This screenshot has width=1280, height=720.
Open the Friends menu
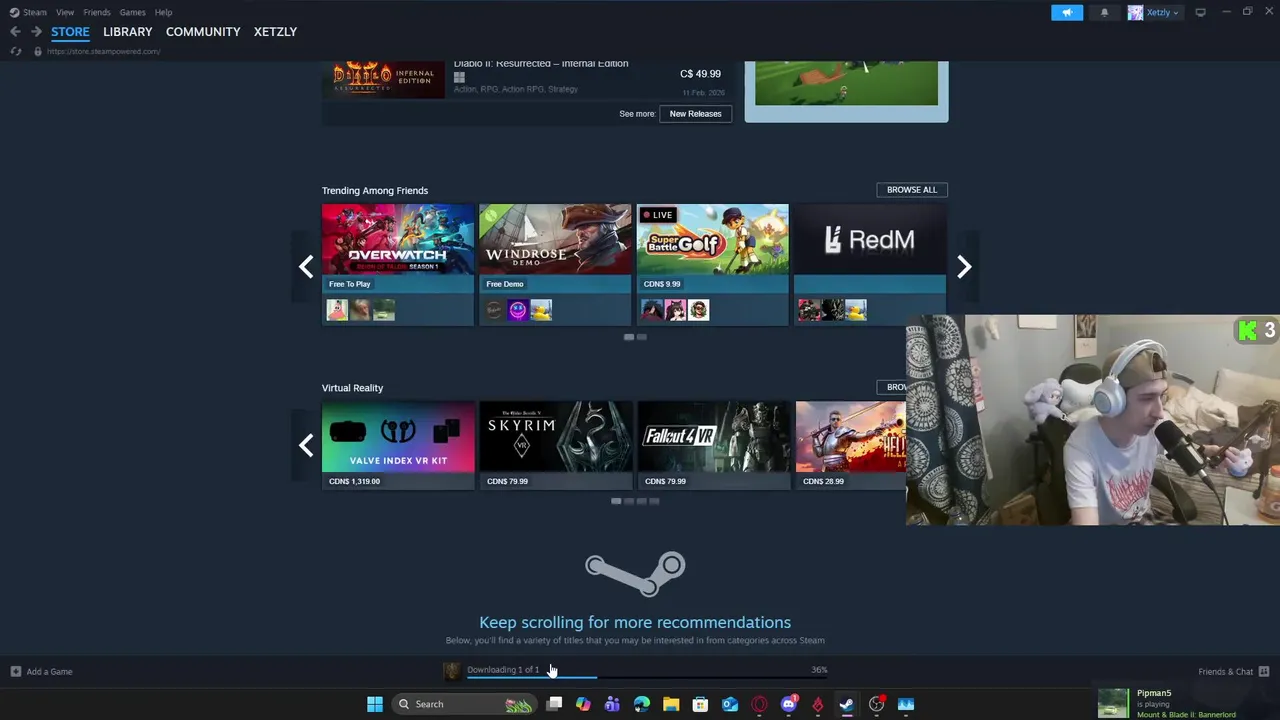click(97, 12)
